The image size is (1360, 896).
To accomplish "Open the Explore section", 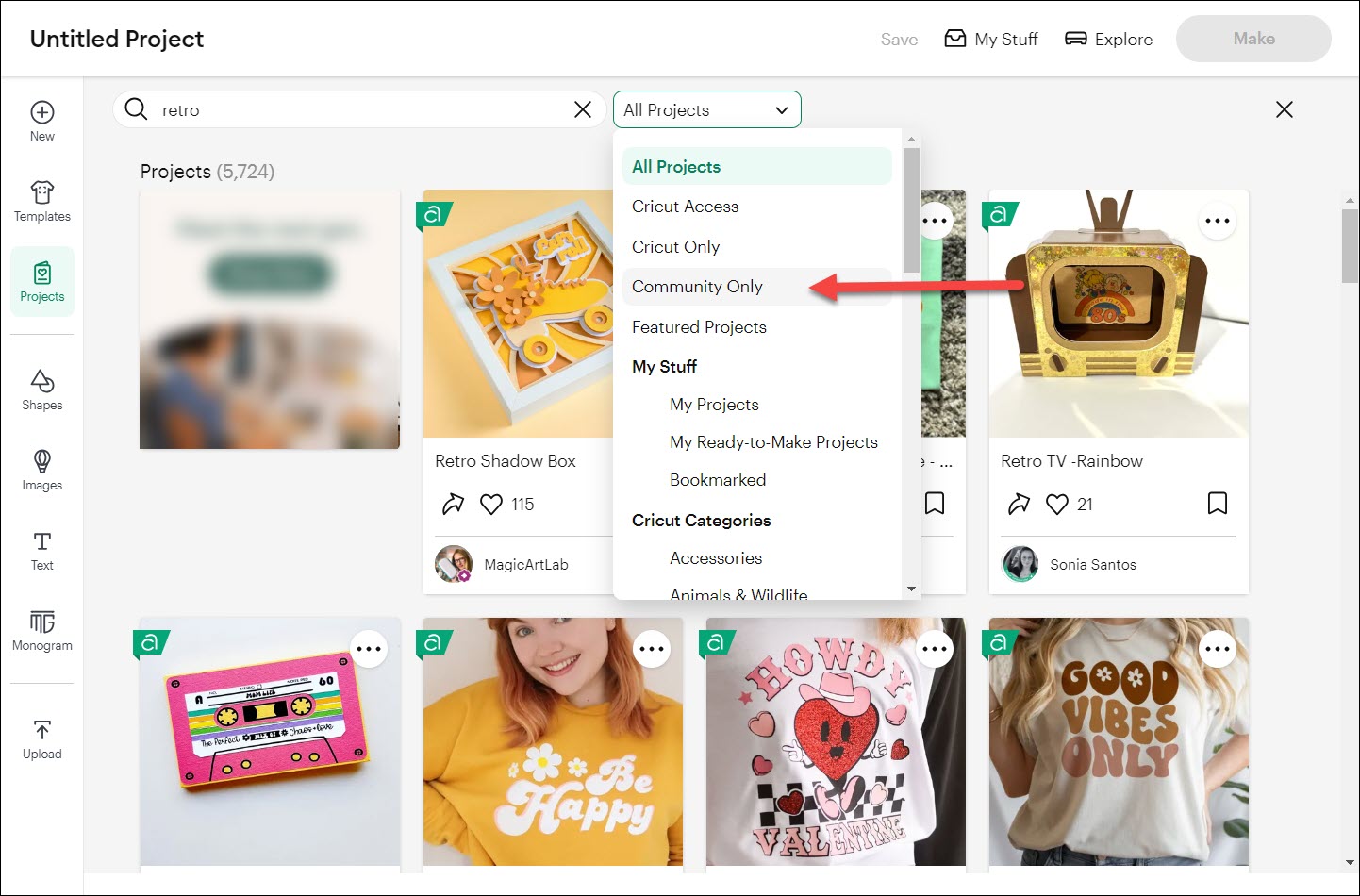I will [1108, 39].
